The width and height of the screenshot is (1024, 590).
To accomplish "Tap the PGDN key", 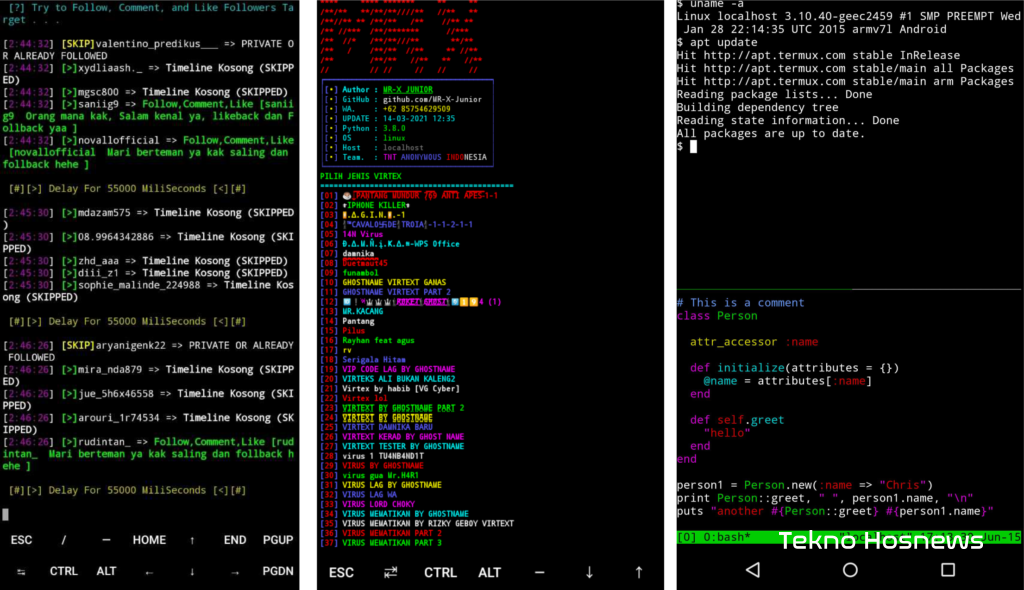I will [x=277, y=572].
